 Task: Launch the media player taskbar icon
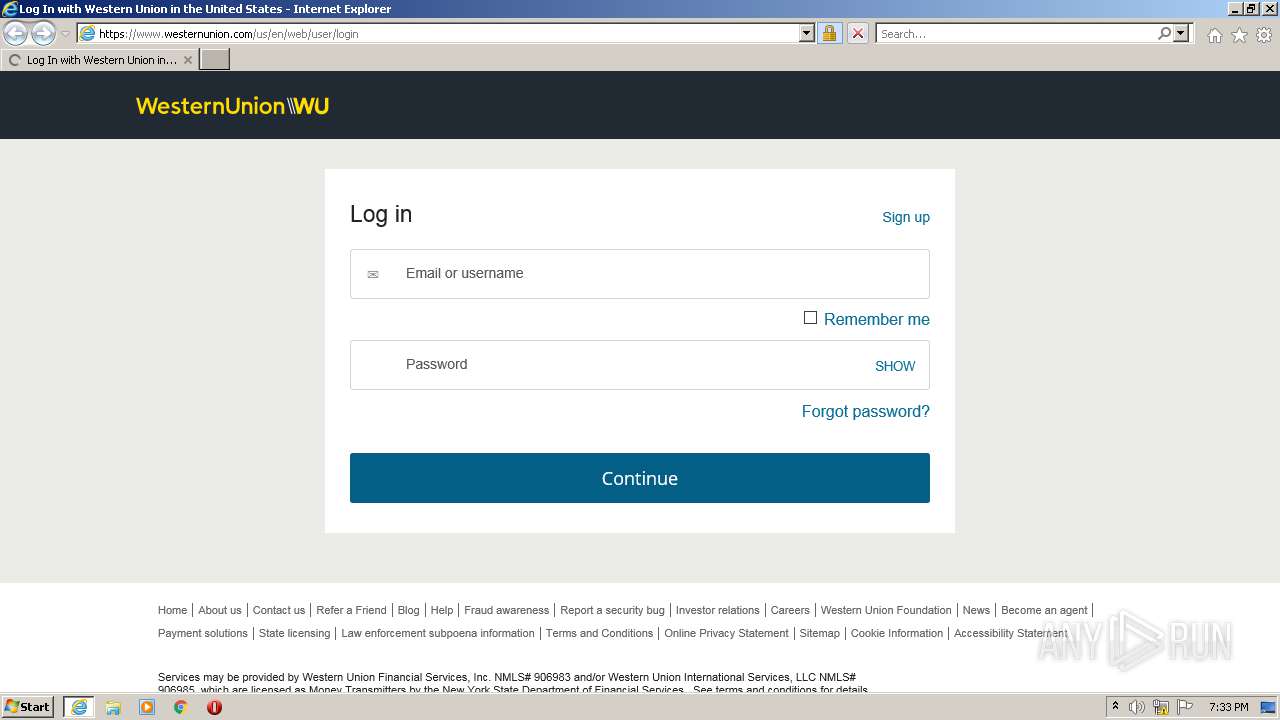147,707
